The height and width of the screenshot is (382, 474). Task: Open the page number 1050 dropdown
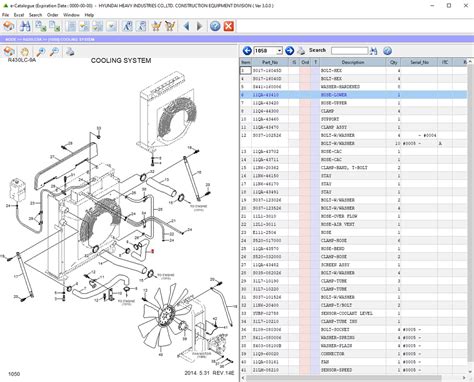pyautogui.click(x=279, y=51)
